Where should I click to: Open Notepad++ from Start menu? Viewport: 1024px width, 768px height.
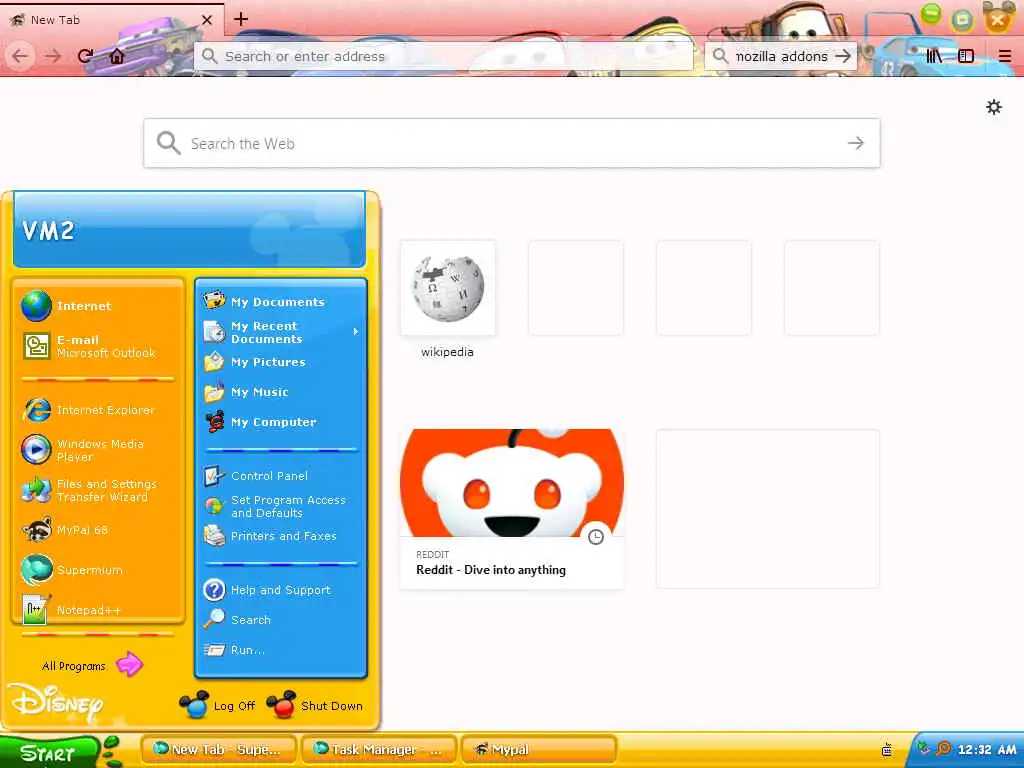point(98,610)
